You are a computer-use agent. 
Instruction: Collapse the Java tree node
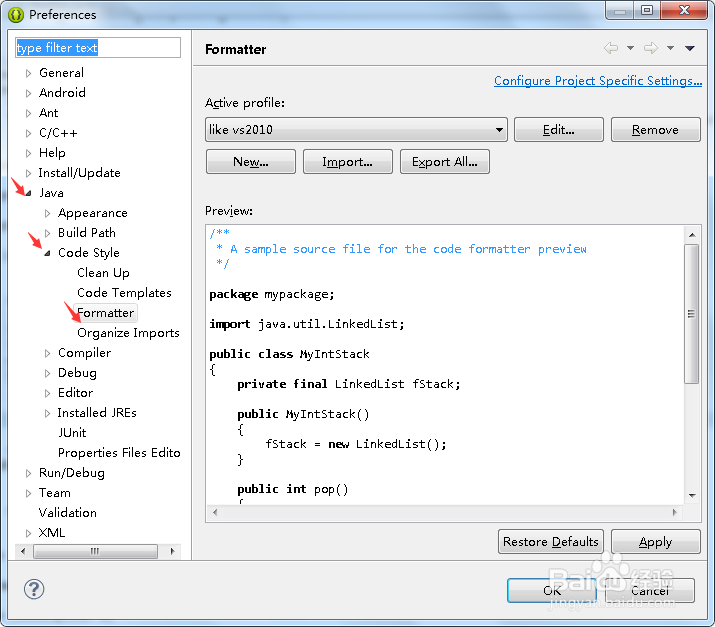(x=28, y=193)
